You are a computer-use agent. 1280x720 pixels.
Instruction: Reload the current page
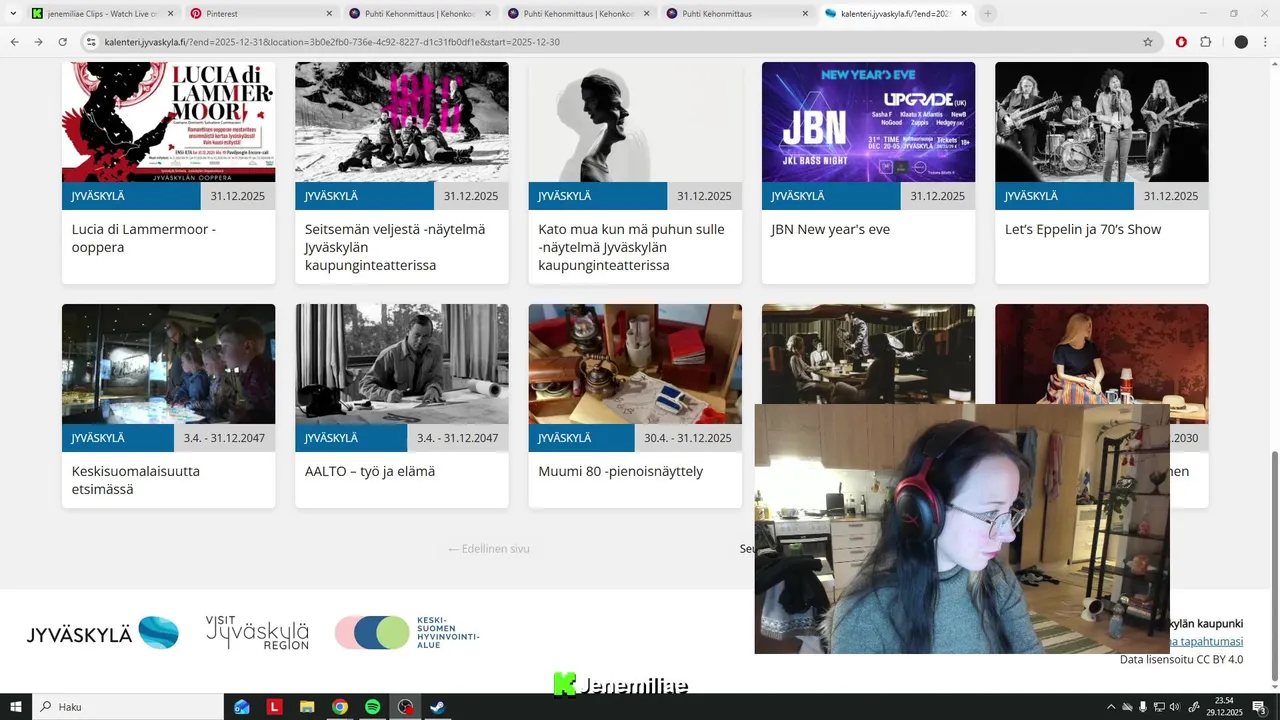(x=62, y=42)
